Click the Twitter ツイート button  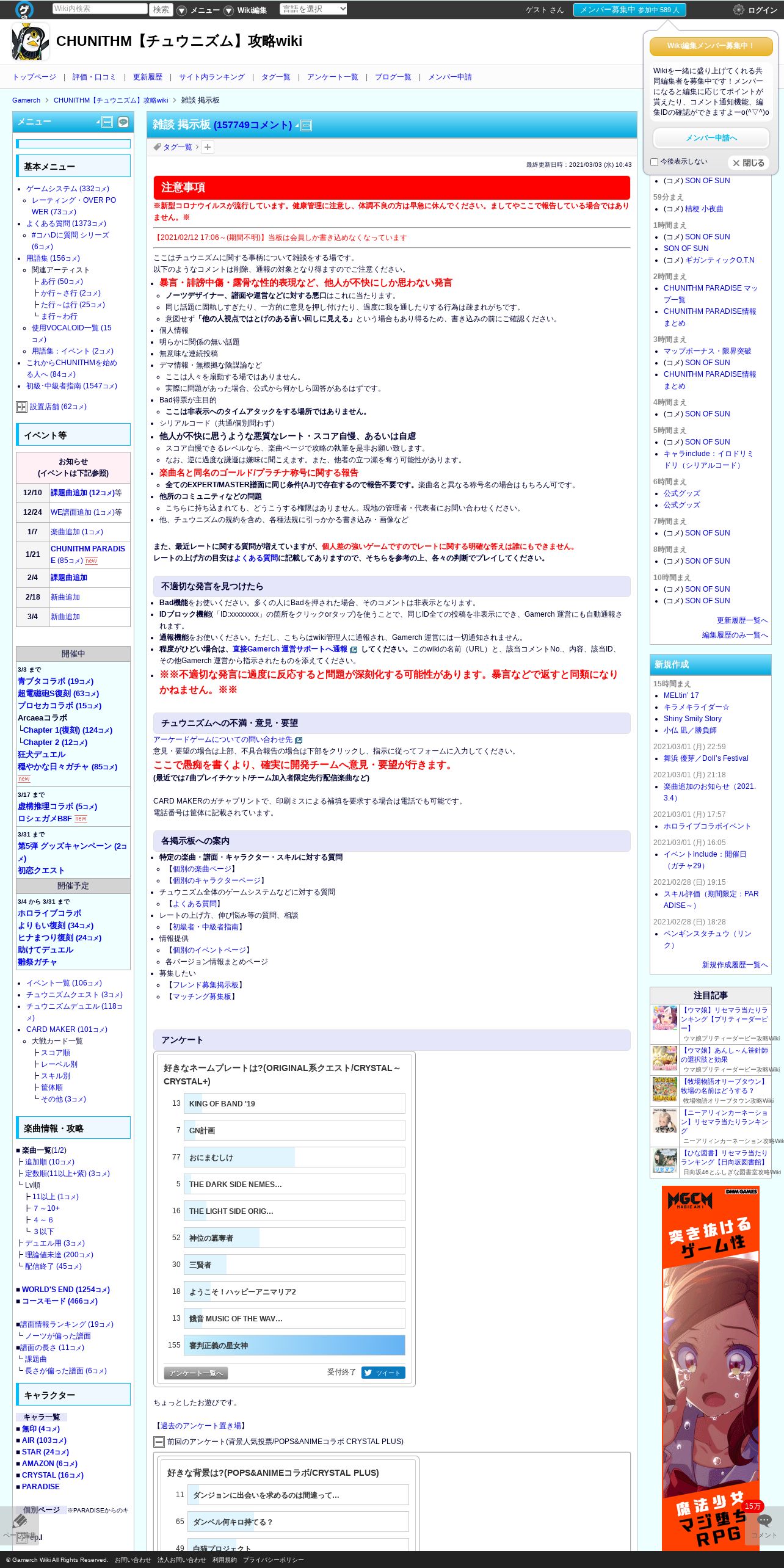tap(383, 1373)
